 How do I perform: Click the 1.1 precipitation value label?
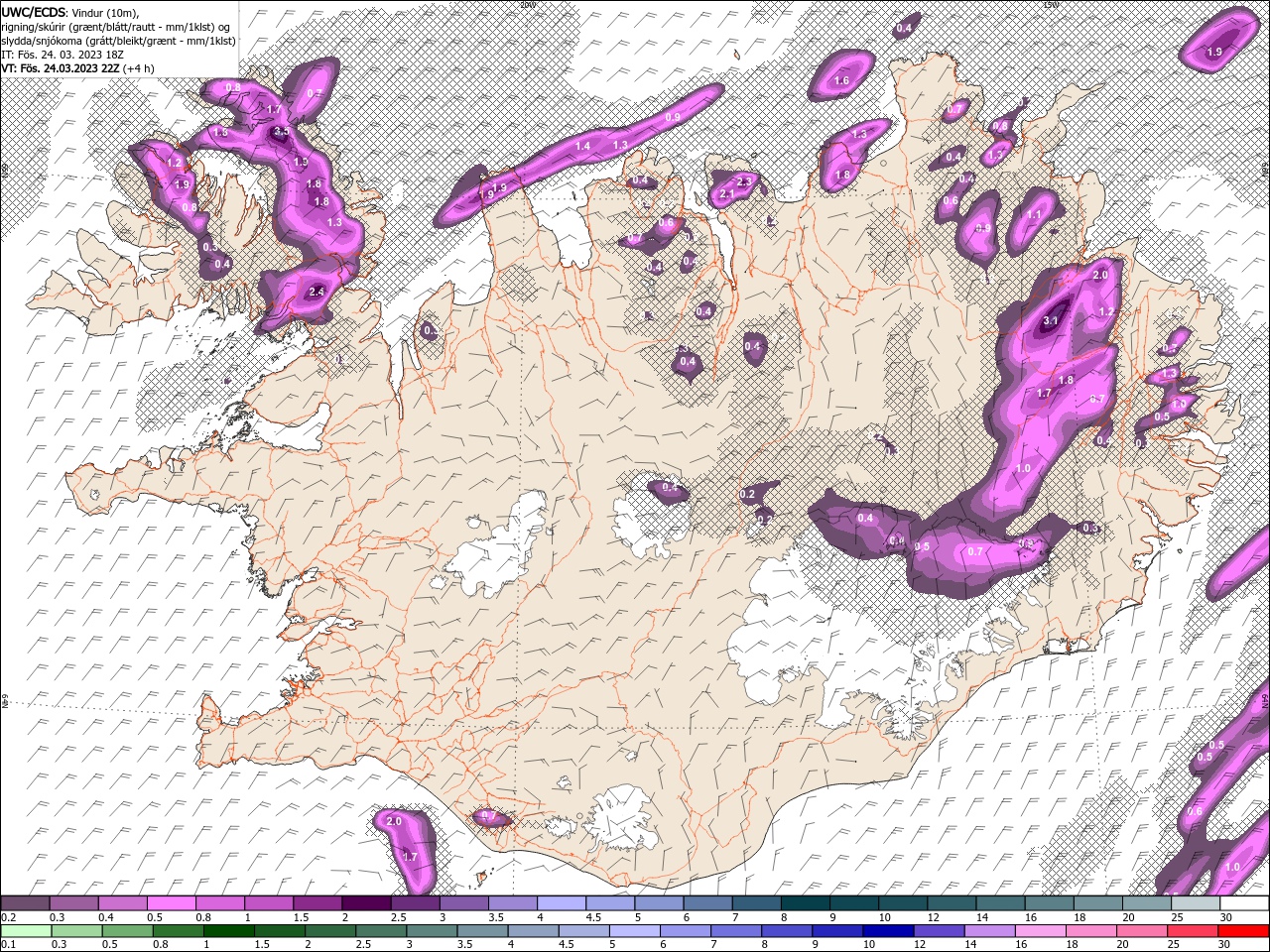pos(1034,214)
